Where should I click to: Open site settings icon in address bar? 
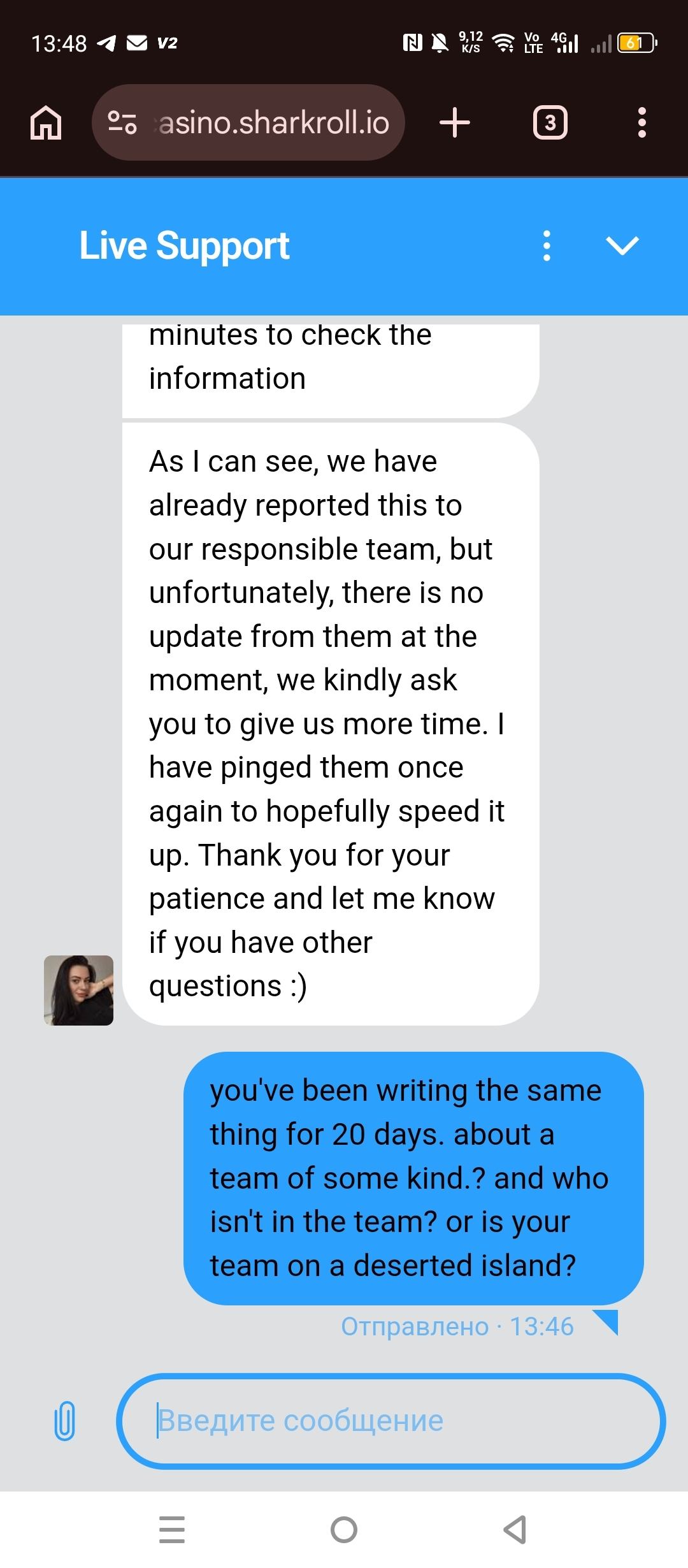(122, 122)
